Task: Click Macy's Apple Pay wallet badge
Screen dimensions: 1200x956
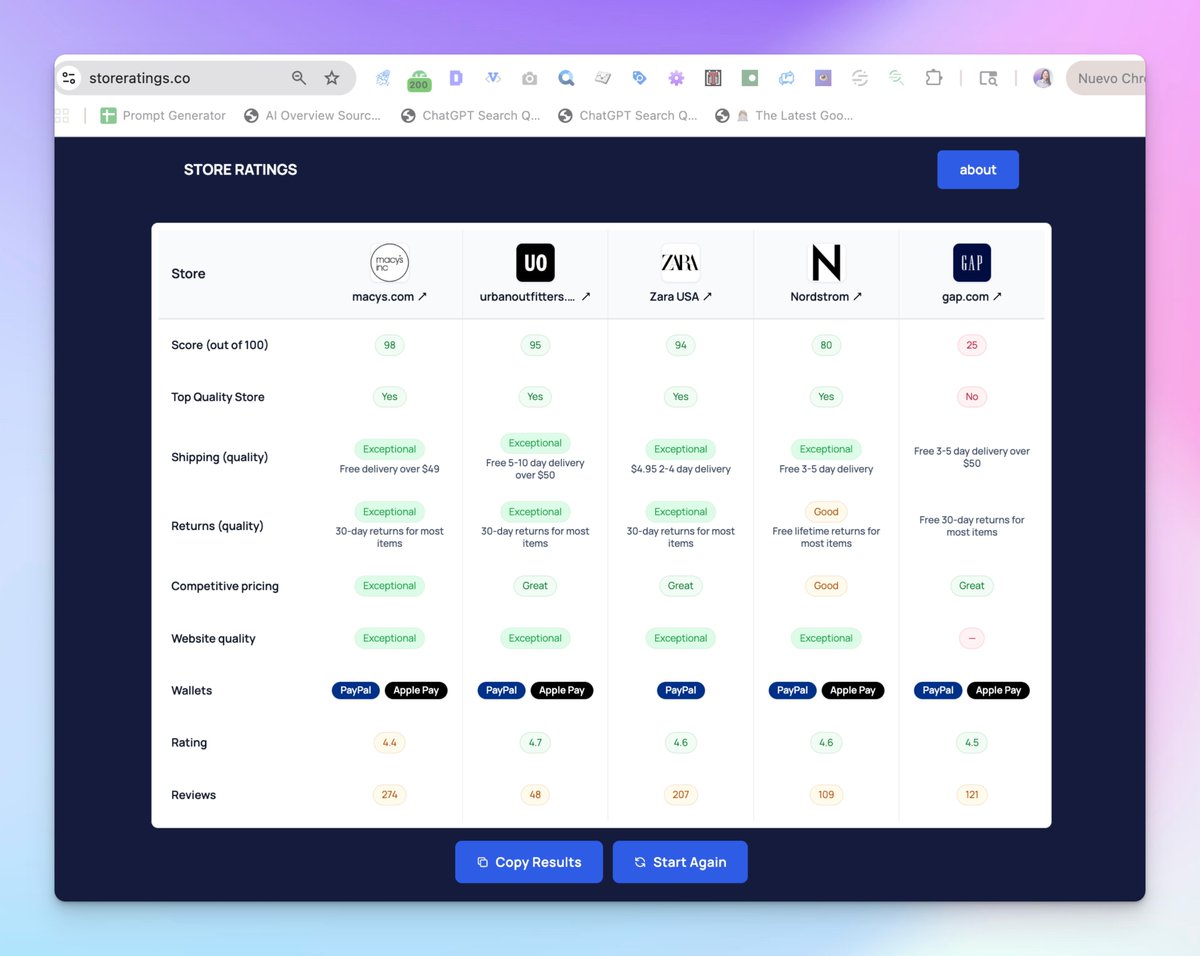Action: pyautogui.click(x=416, y=690)
